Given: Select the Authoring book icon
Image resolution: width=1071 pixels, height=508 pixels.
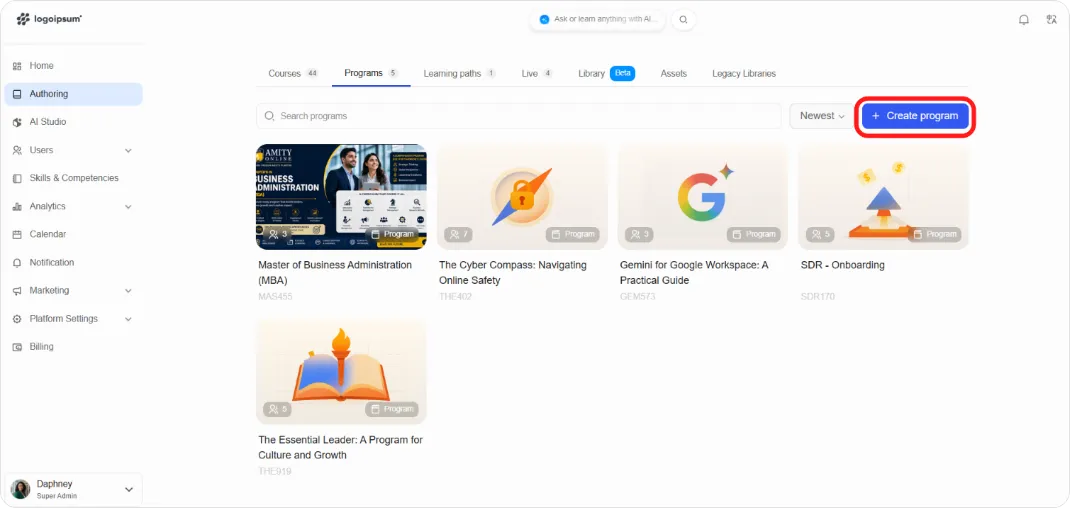Looking at the screenshot, I should [x=17, y=94].
